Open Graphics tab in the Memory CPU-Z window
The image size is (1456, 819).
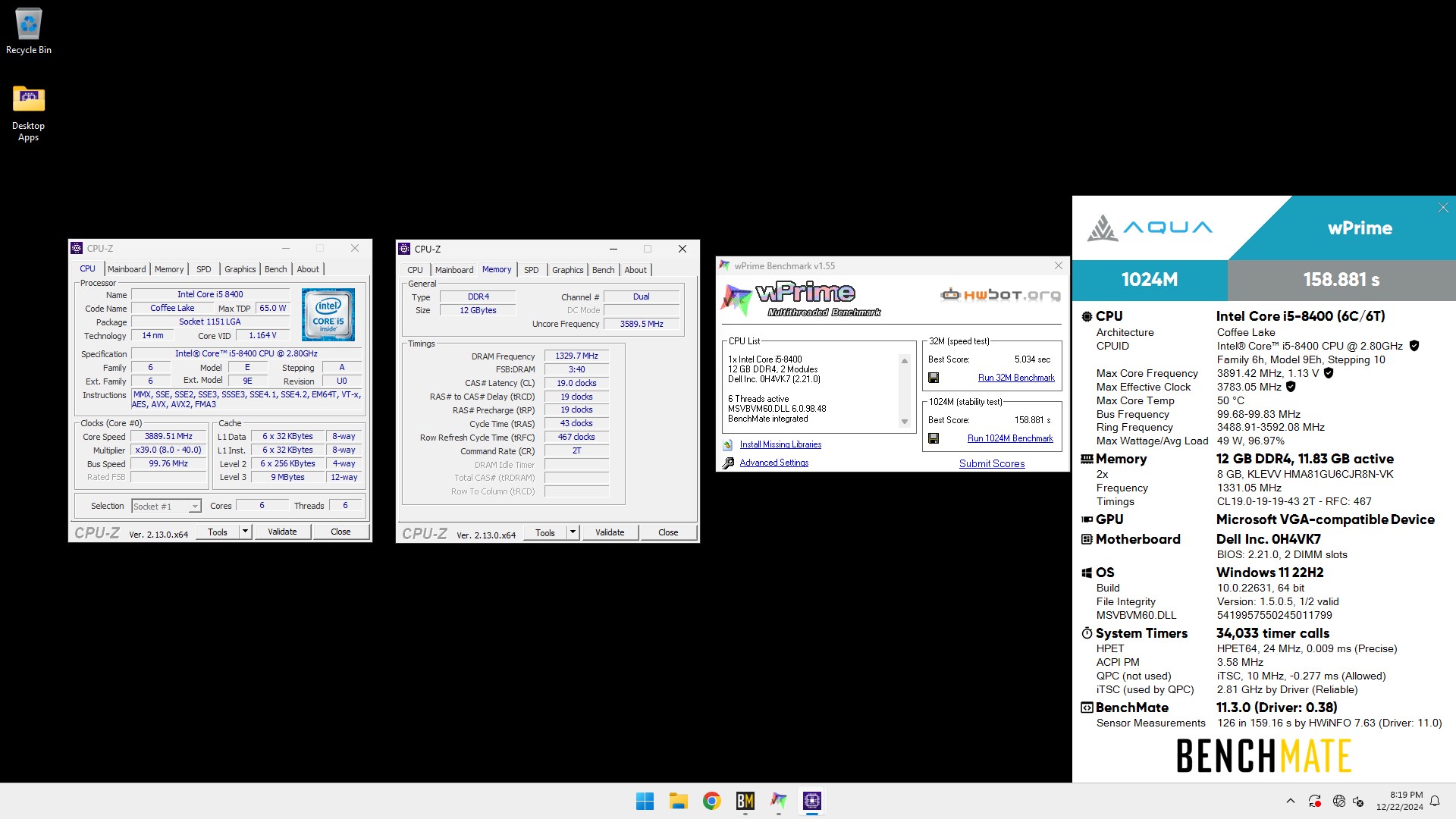568,270
